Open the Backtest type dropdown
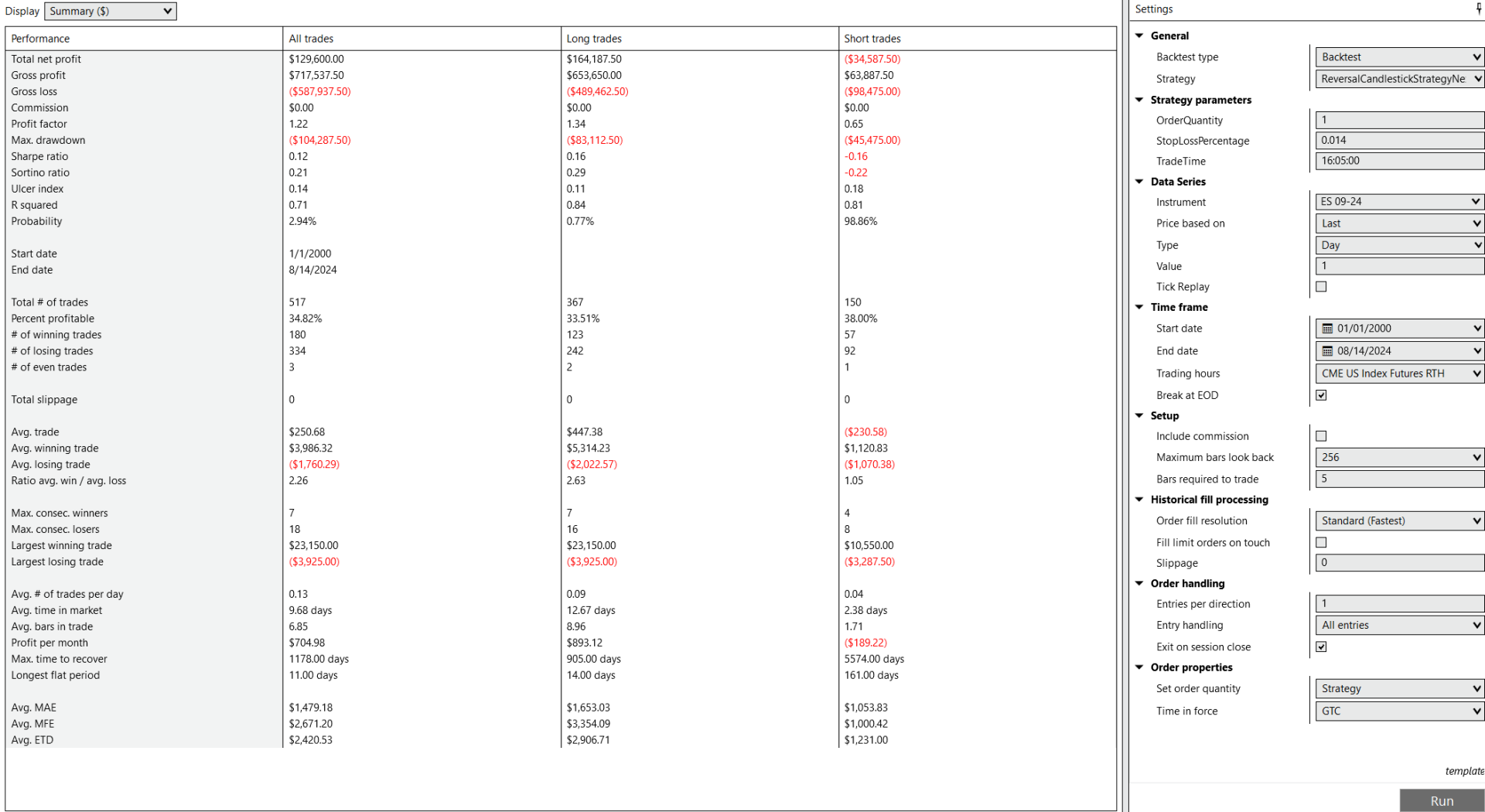 point(1400,57)
